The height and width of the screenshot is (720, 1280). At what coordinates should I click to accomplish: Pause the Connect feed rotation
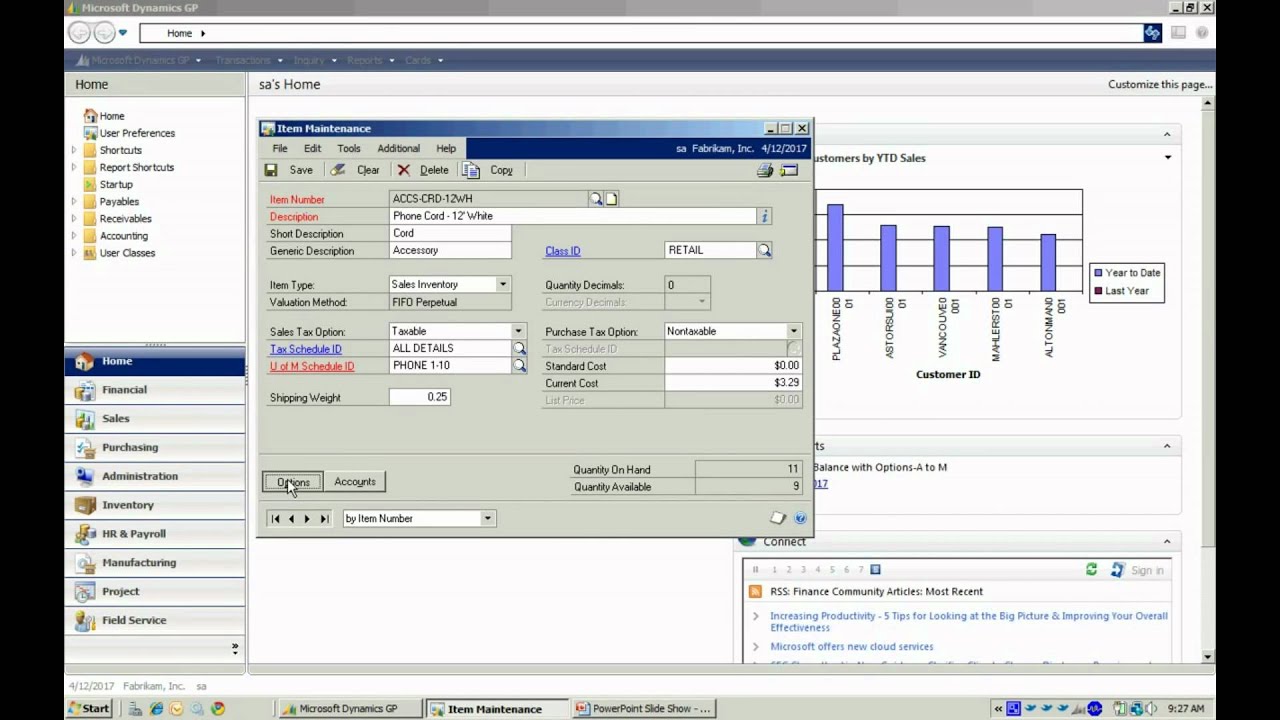tap(756, 570)
